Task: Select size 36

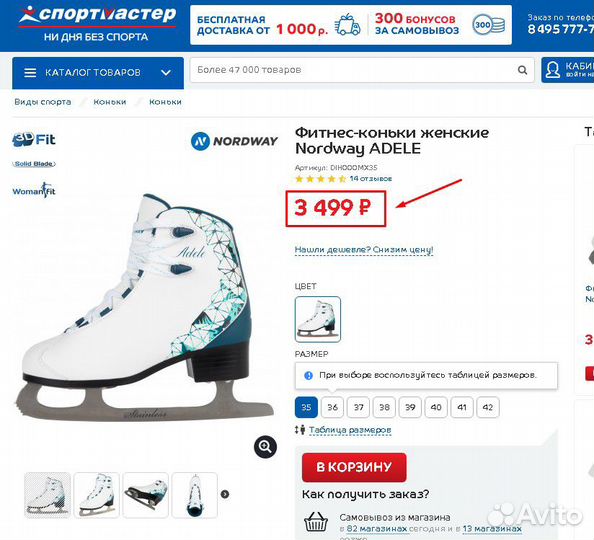Action: (332, 407)
